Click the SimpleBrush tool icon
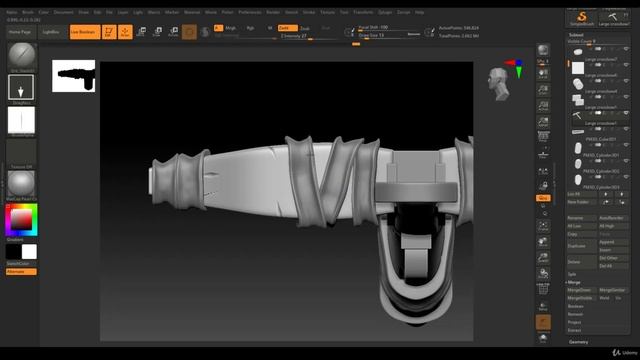The height and width of the screenshot is (360, 640). [582, 19]
